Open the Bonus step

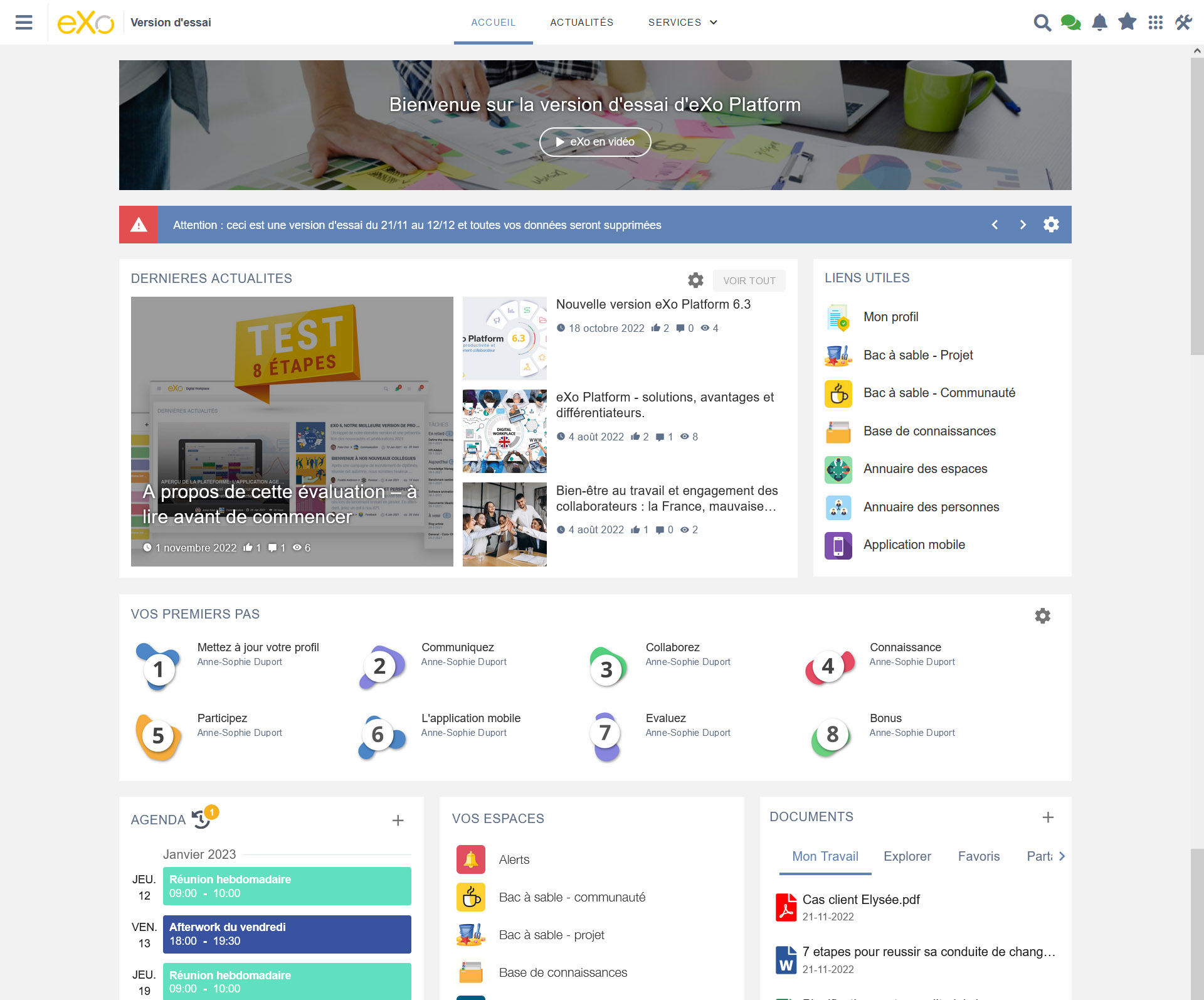[x=885, y=718]
